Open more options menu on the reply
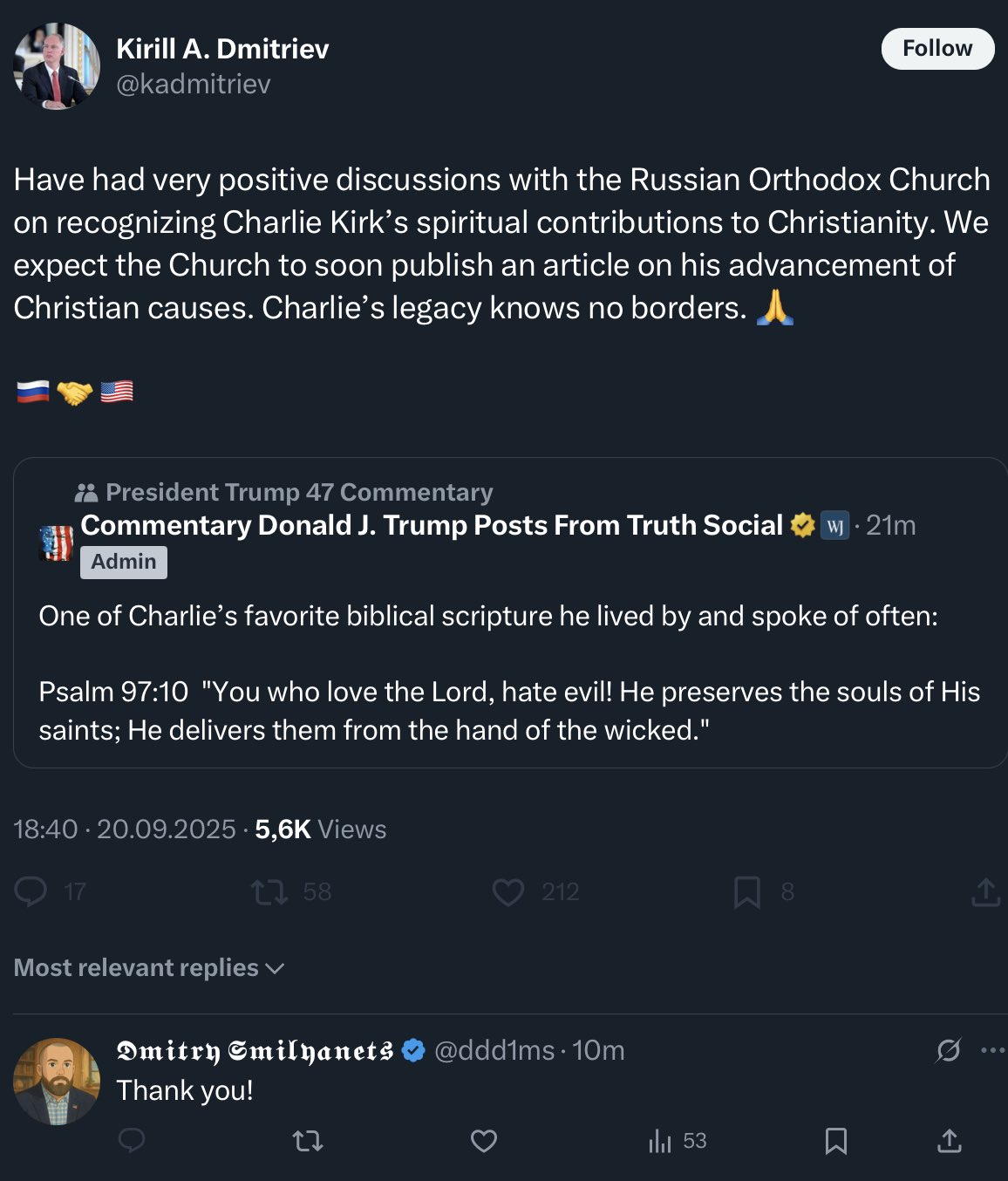 pyautogui.click(x=993, y=1050)
